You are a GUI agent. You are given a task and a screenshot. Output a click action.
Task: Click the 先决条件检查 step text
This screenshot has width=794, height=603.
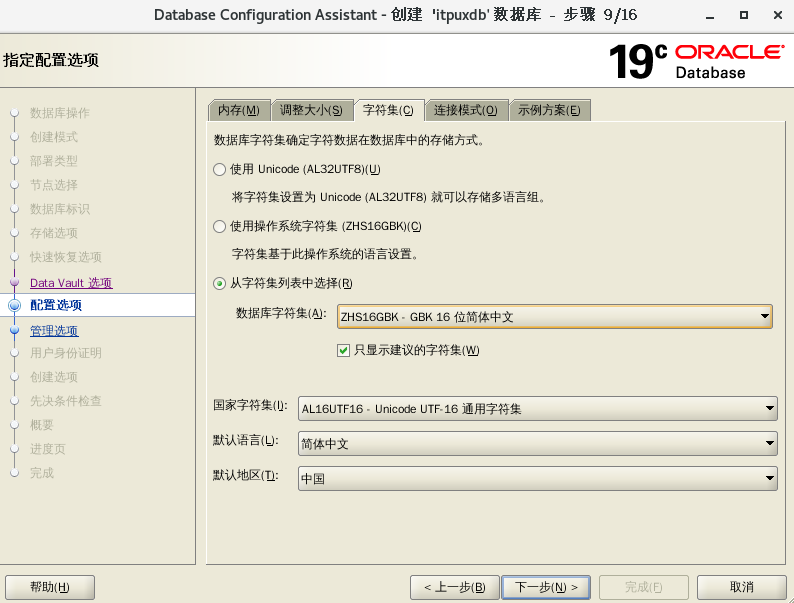pyautogui.click(x=66, y=401)
